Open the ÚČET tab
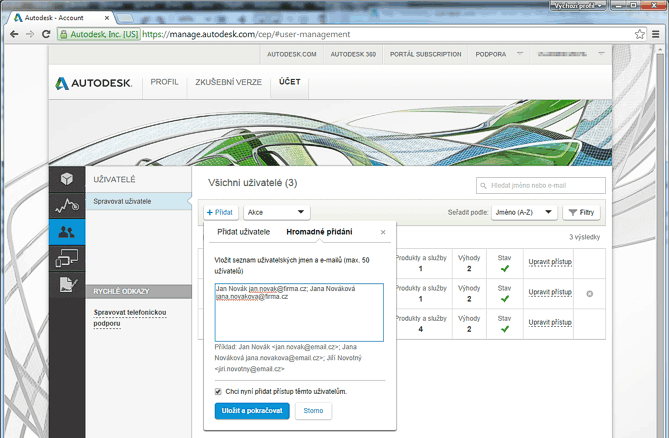 coord(290,82)
